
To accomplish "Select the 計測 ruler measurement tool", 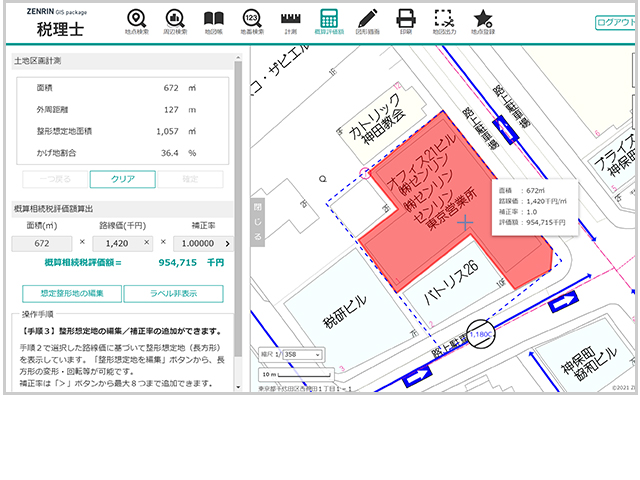I will pyautogui.click(x=291, y=22).
